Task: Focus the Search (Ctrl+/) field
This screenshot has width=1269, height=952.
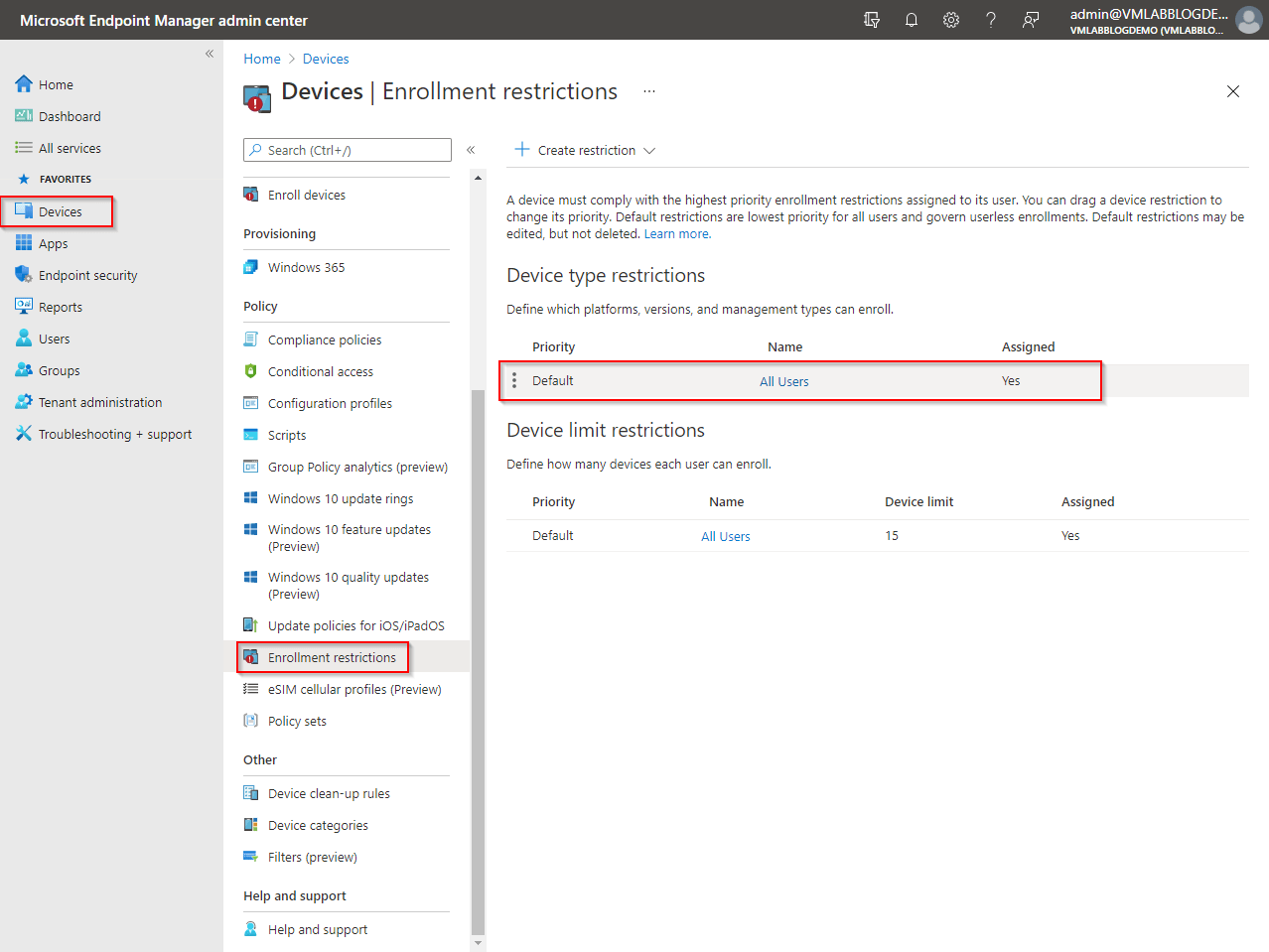Action: 348,150
